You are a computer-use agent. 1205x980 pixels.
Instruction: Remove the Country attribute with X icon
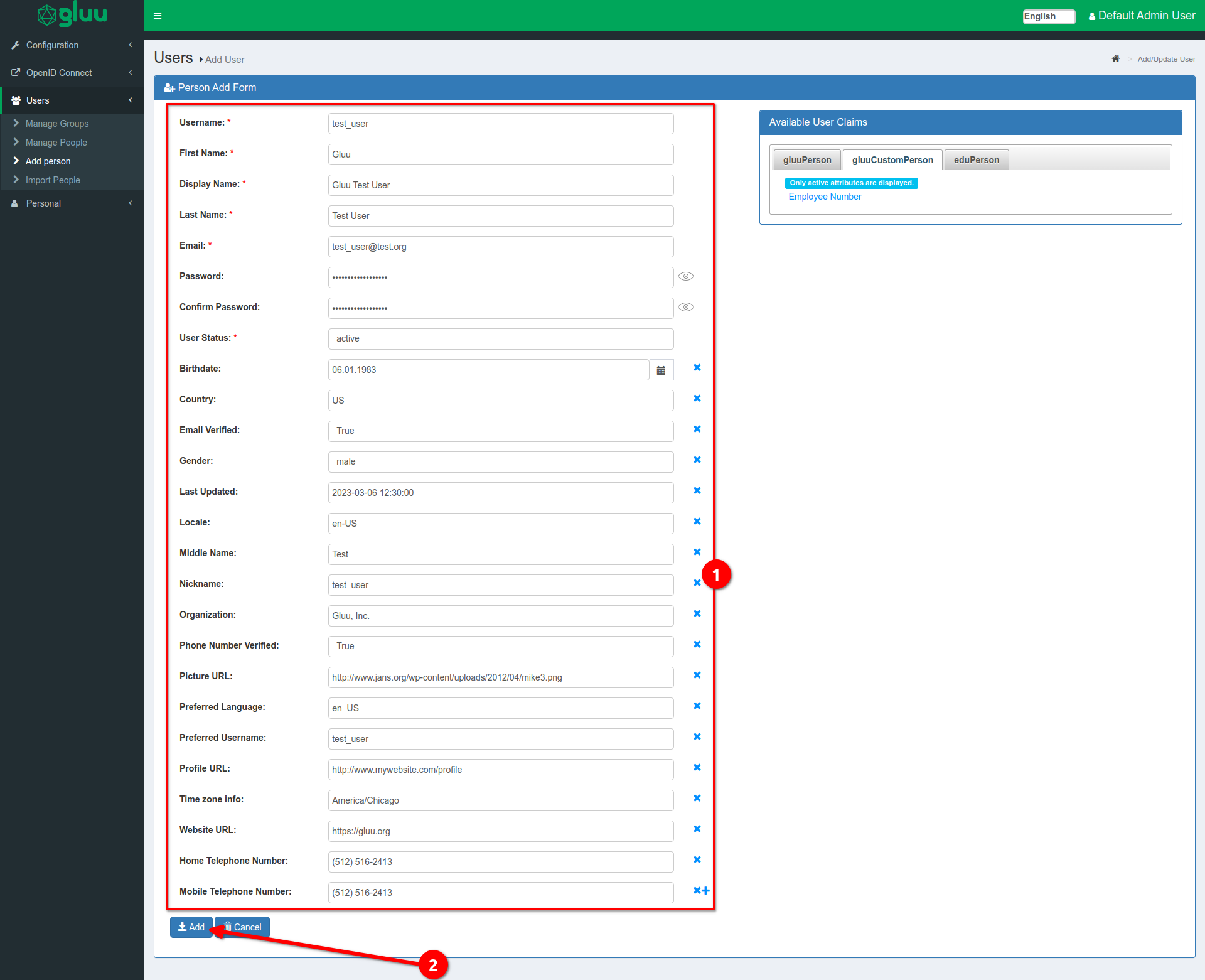click(697, 399)
